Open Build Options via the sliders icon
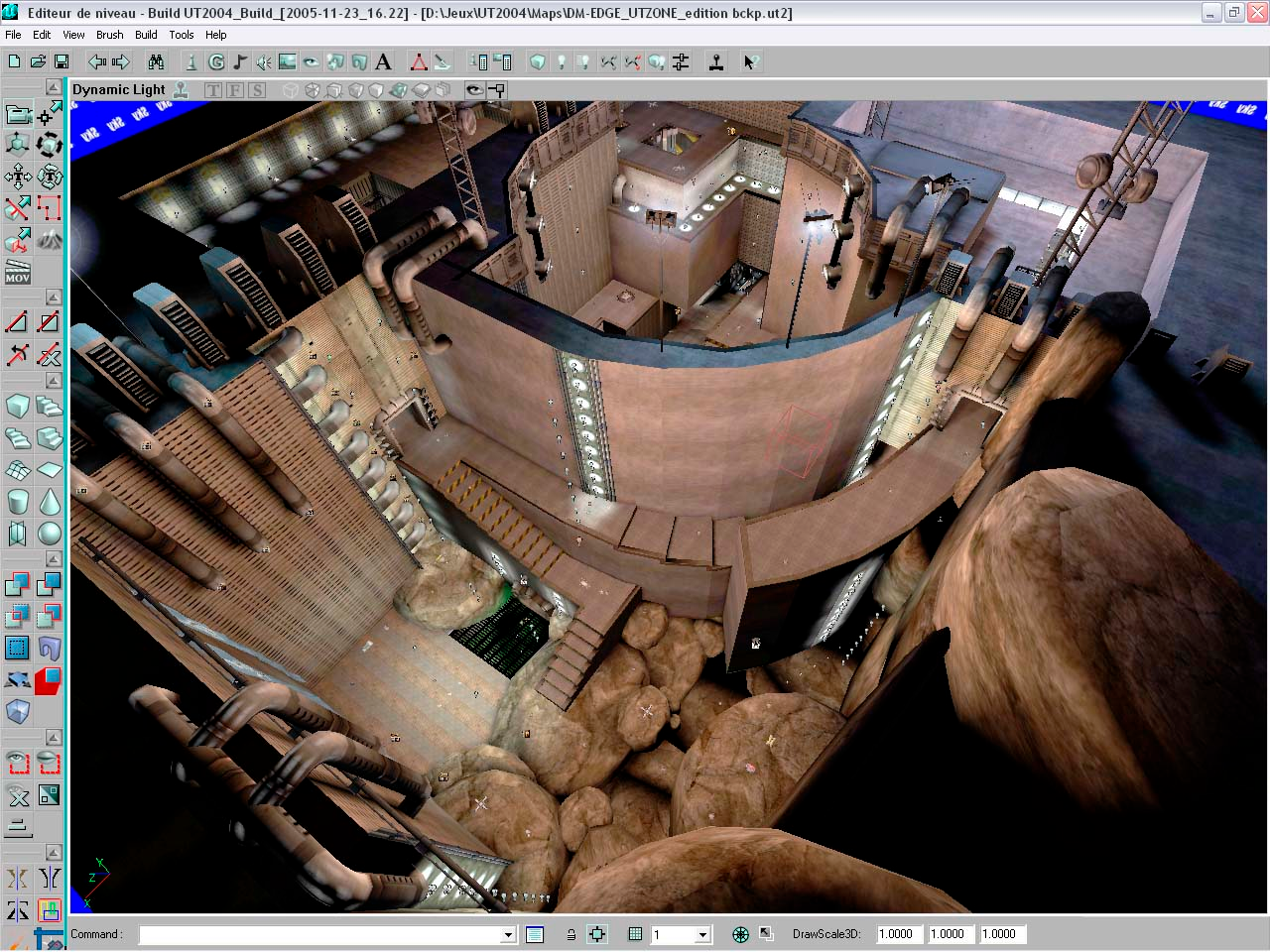Screen dimensions: 1270x952 click(x=681, y=61)
